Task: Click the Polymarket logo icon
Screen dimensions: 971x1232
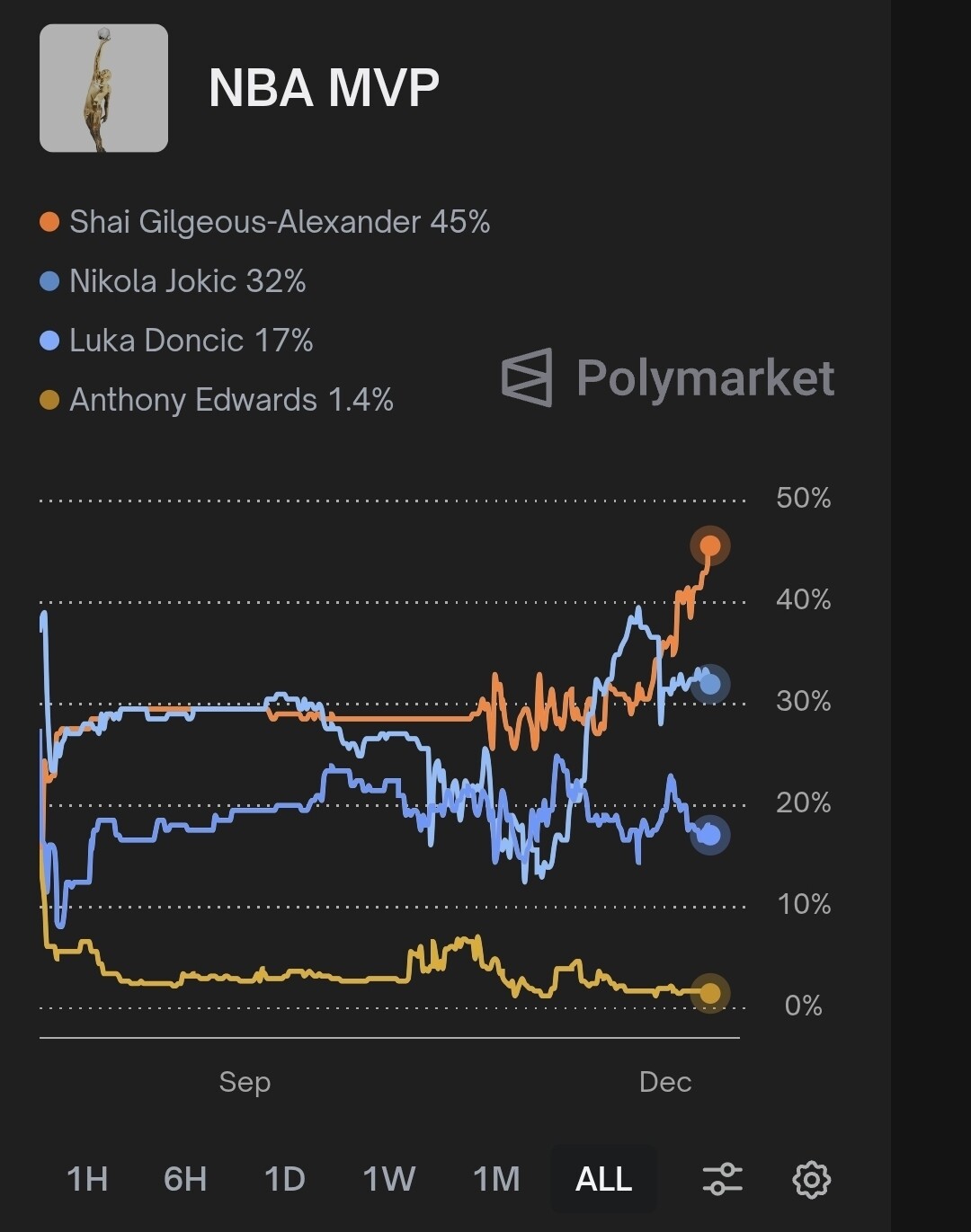Action: tap(527, 377)
